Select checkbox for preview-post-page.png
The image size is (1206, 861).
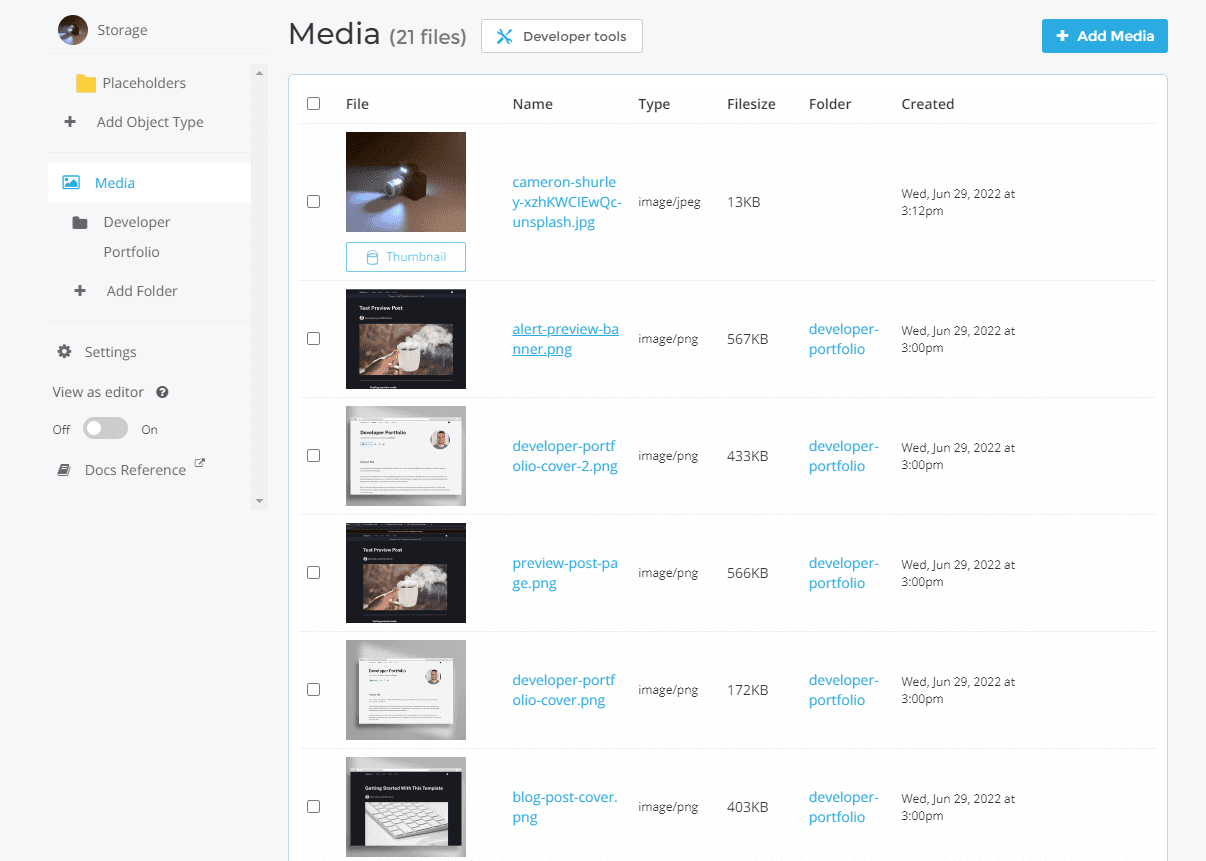314,573
